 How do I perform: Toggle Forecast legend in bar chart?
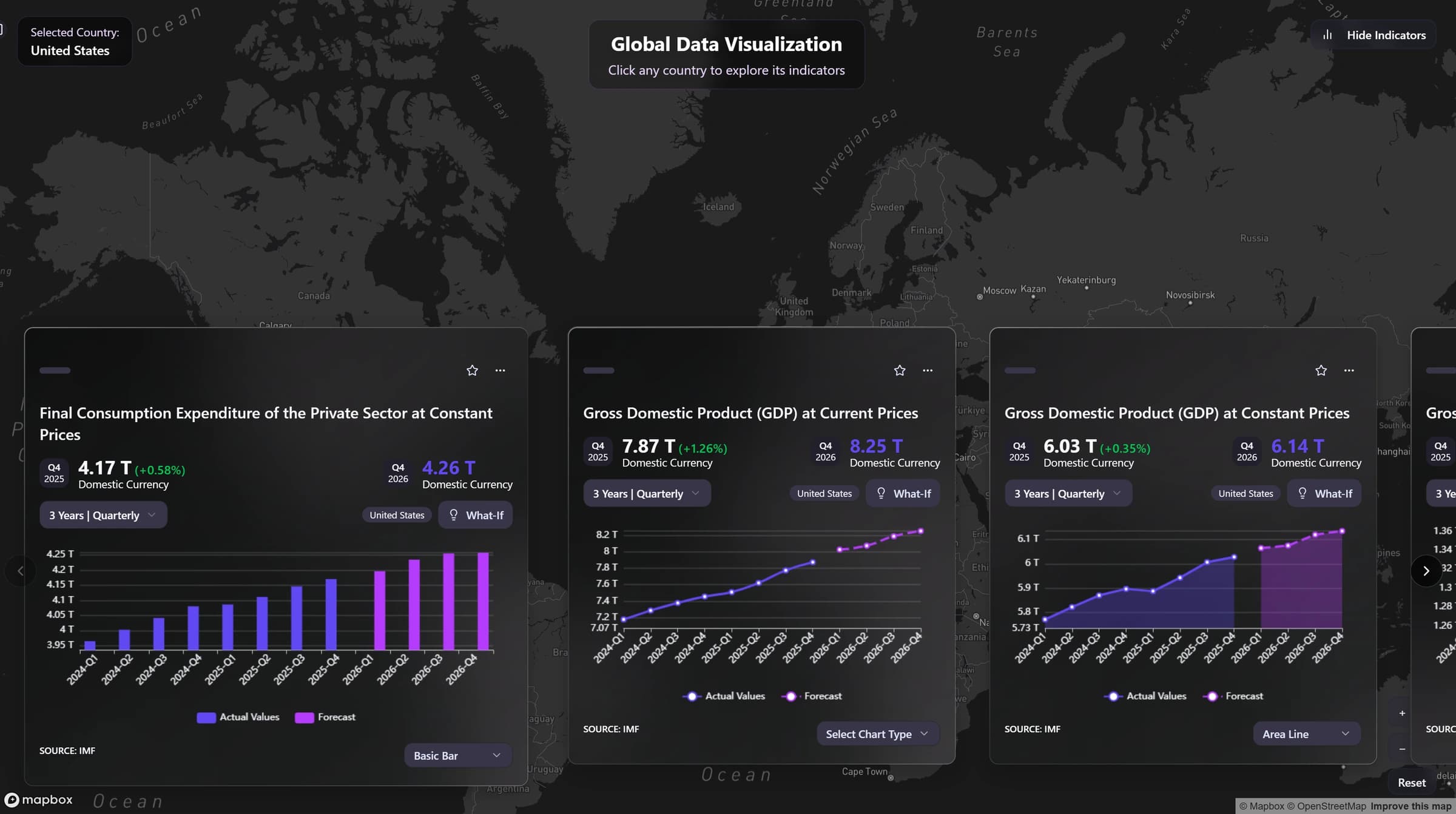325,717
